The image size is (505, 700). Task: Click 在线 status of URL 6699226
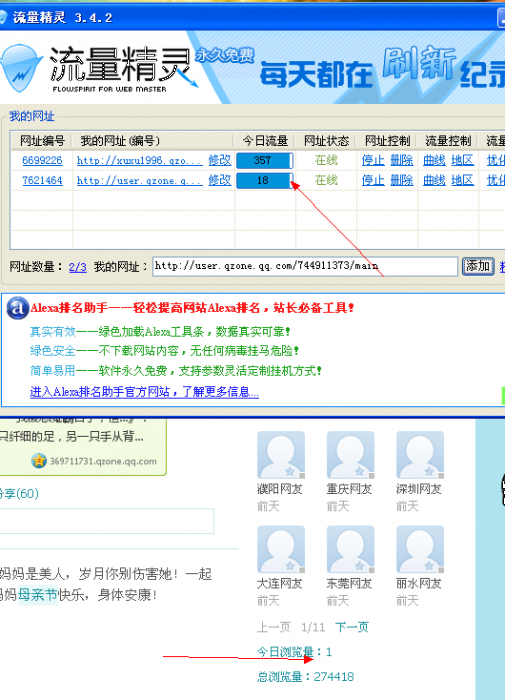coord(326,160)
